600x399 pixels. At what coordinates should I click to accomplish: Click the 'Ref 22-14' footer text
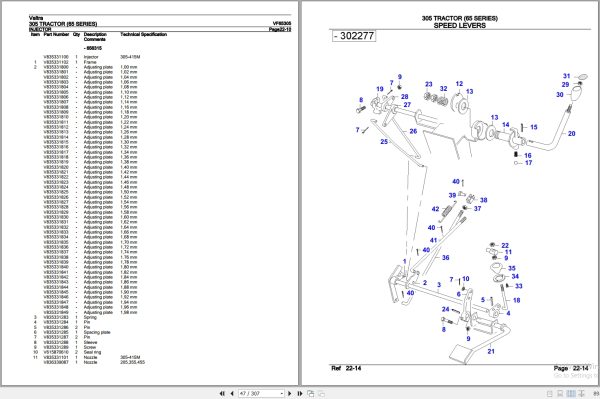pos(346,368)
